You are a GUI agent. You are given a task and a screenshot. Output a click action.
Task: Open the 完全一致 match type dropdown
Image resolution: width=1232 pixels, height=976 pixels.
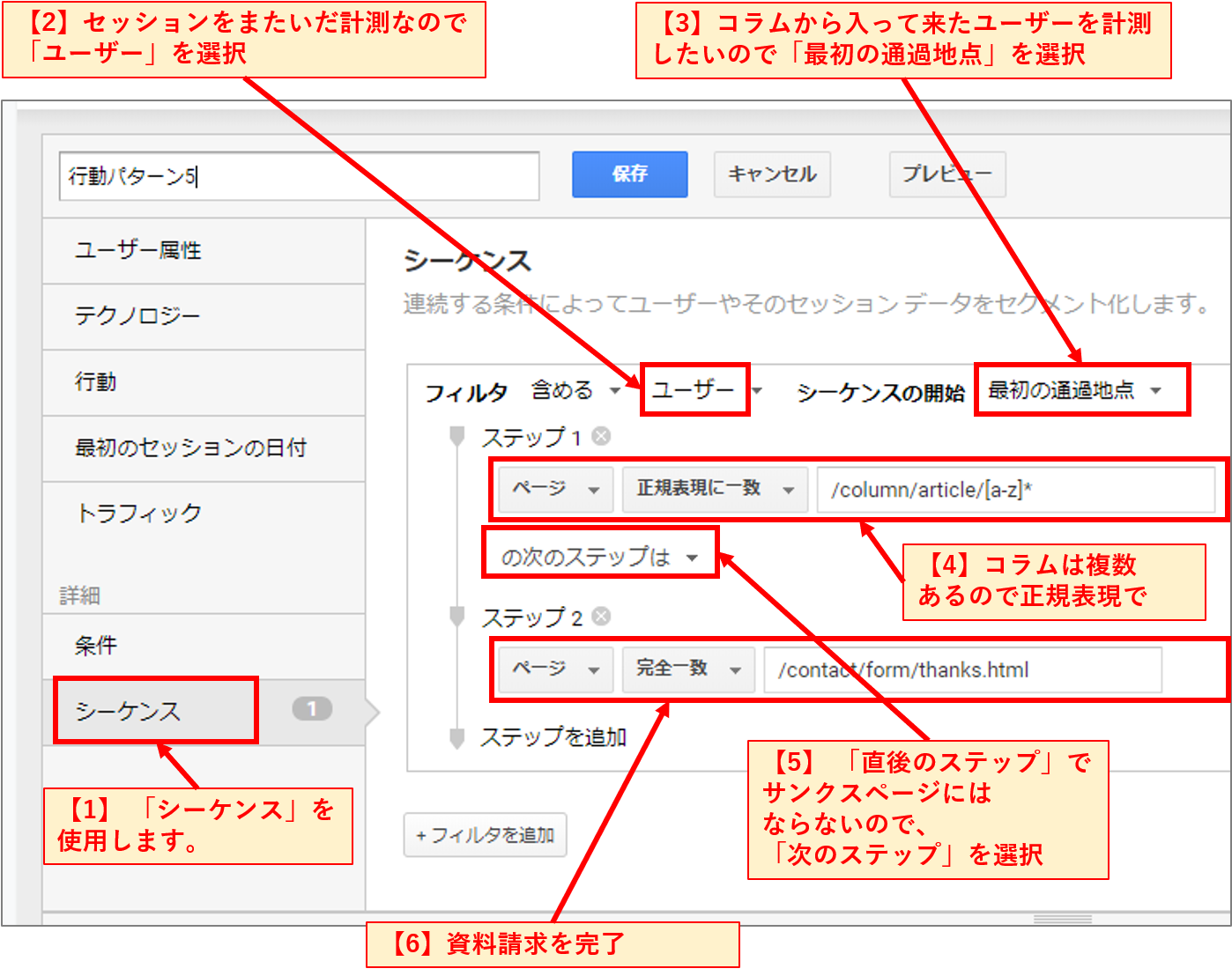pos(687,669)
